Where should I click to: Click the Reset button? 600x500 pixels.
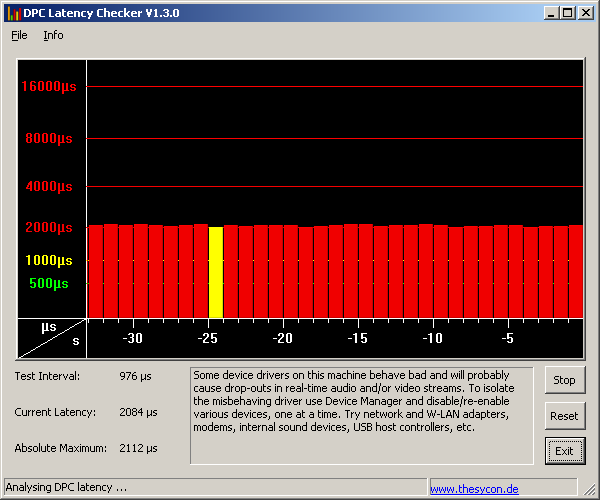pyautogui.click(x=565, y=416)
